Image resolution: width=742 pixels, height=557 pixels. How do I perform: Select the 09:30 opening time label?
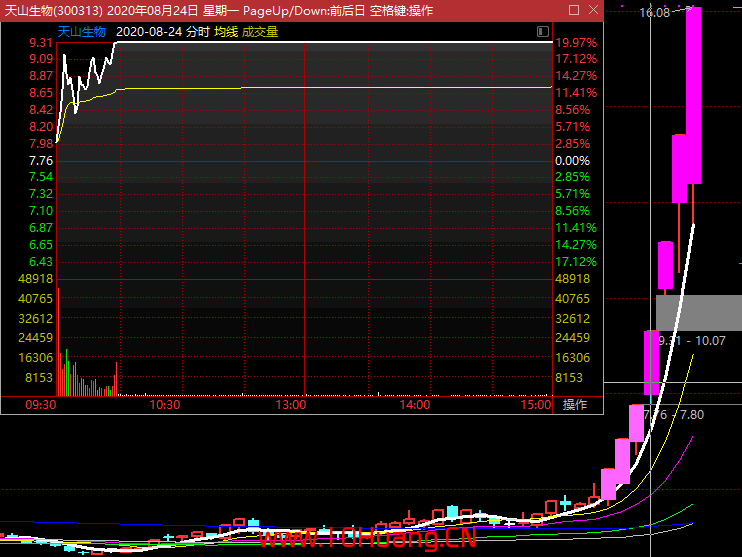[x=40, y=405]
